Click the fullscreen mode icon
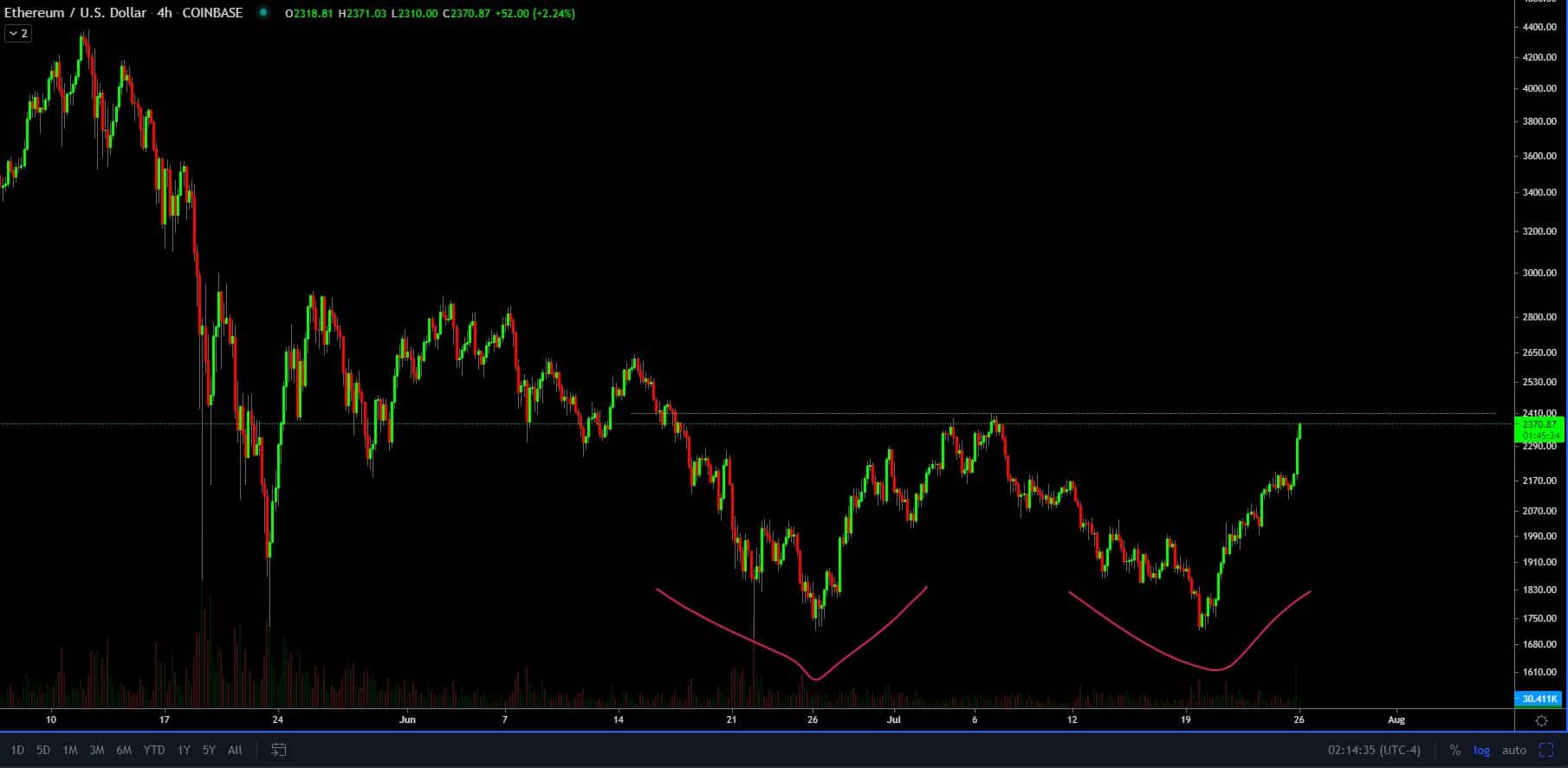This screenshot has height=768, width=1568. pos(1545,750)
